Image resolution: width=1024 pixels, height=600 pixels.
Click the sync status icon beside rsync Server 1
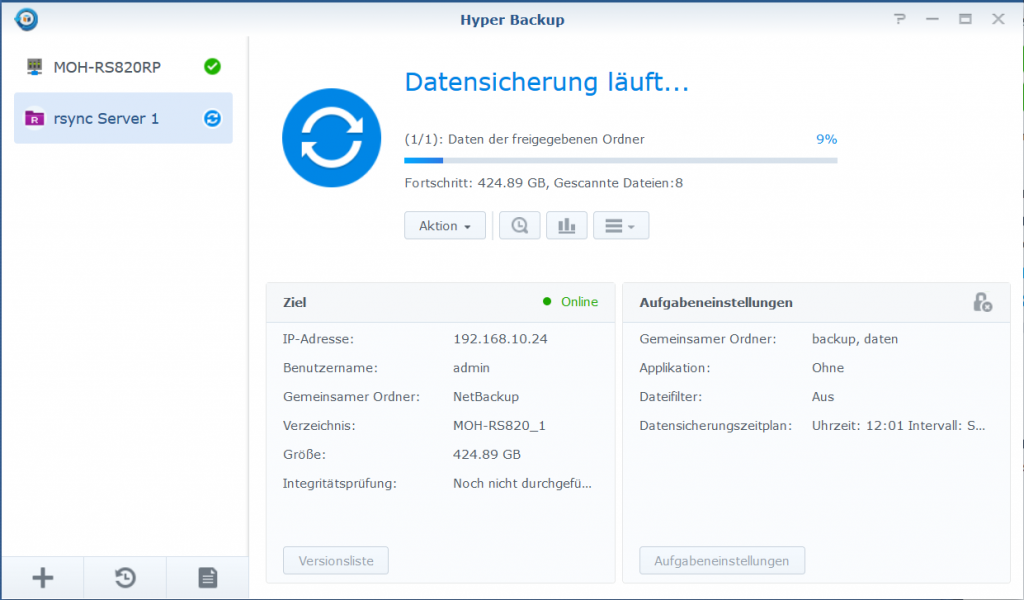[x=211, y=117]
